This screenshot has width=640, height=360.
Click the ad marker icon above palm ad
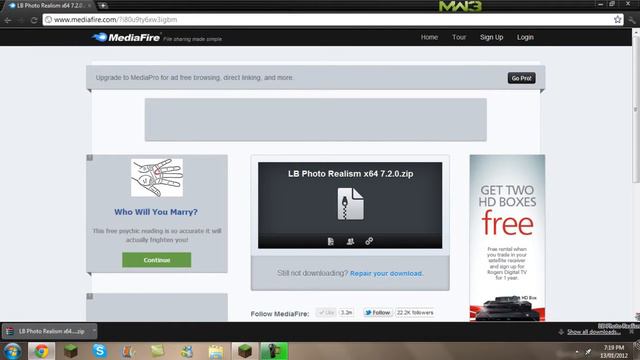(90, 158)
